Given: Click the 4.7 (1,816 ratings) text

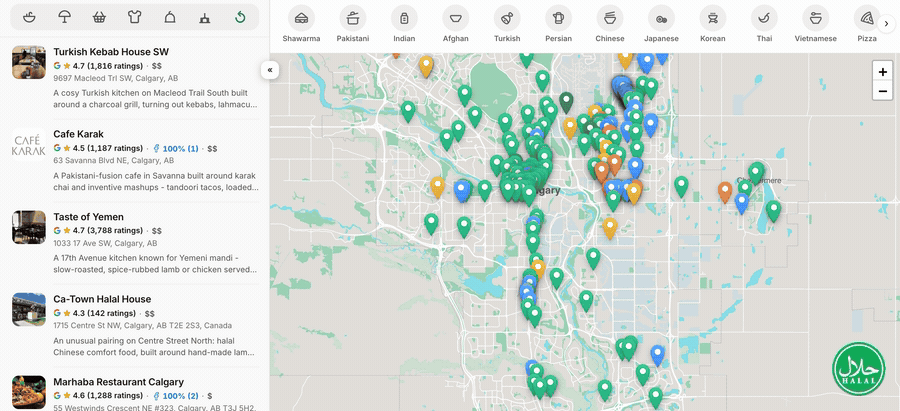Looking at the screenshot, I should point(108,66).
